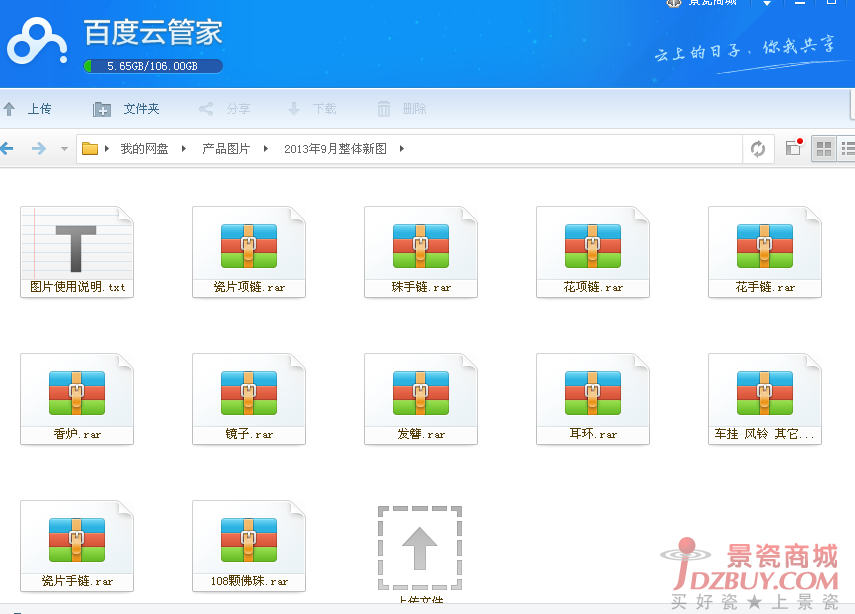This screenshot has width=855, height=614.
Task: Click the dashed upload file placeholder
Action: (x=420, y=548)
